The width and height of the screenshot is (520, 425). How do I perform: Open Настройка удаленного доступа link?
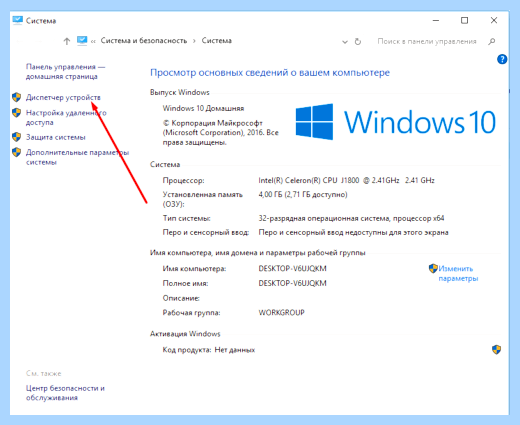pos(66,117)
